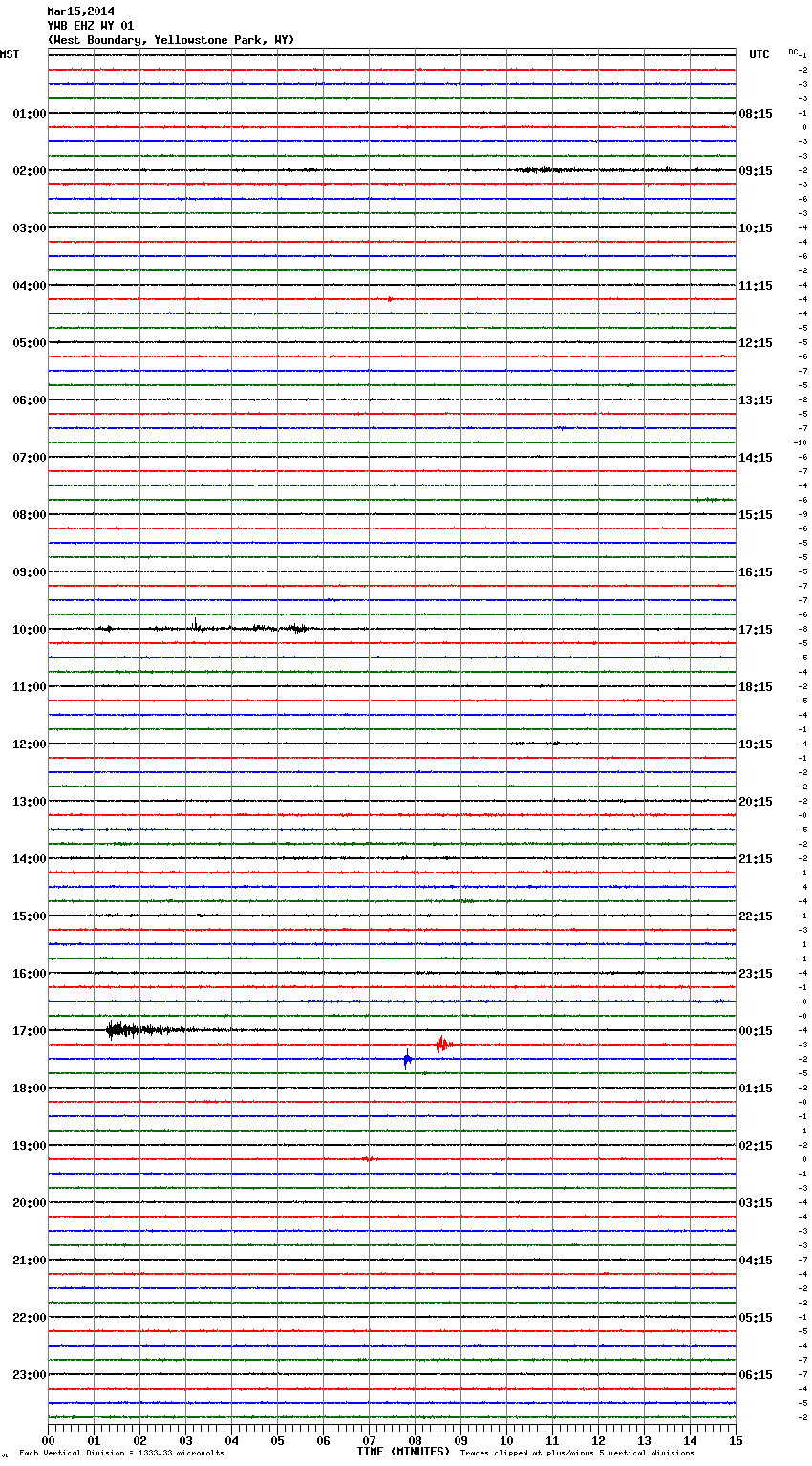This screenshot has height=1466, width=812.
Task: Select the 19:00 MST time label
Action: coord(30,1146)
